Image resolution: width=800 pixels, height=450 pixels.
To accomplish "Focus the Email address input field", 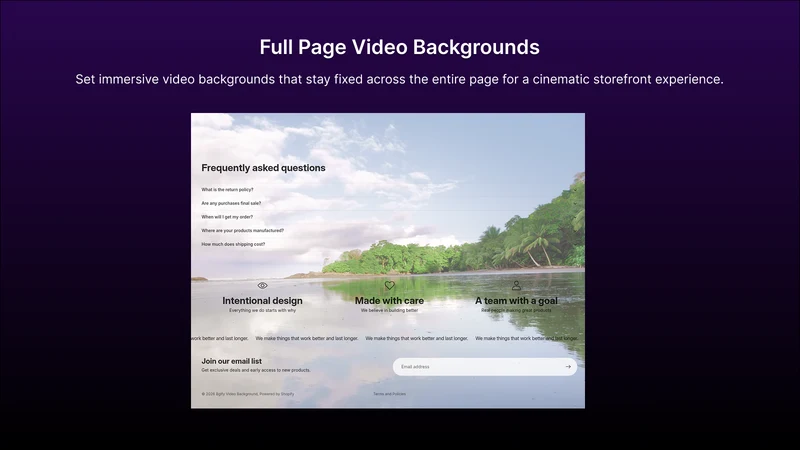I will click(485, 366).
